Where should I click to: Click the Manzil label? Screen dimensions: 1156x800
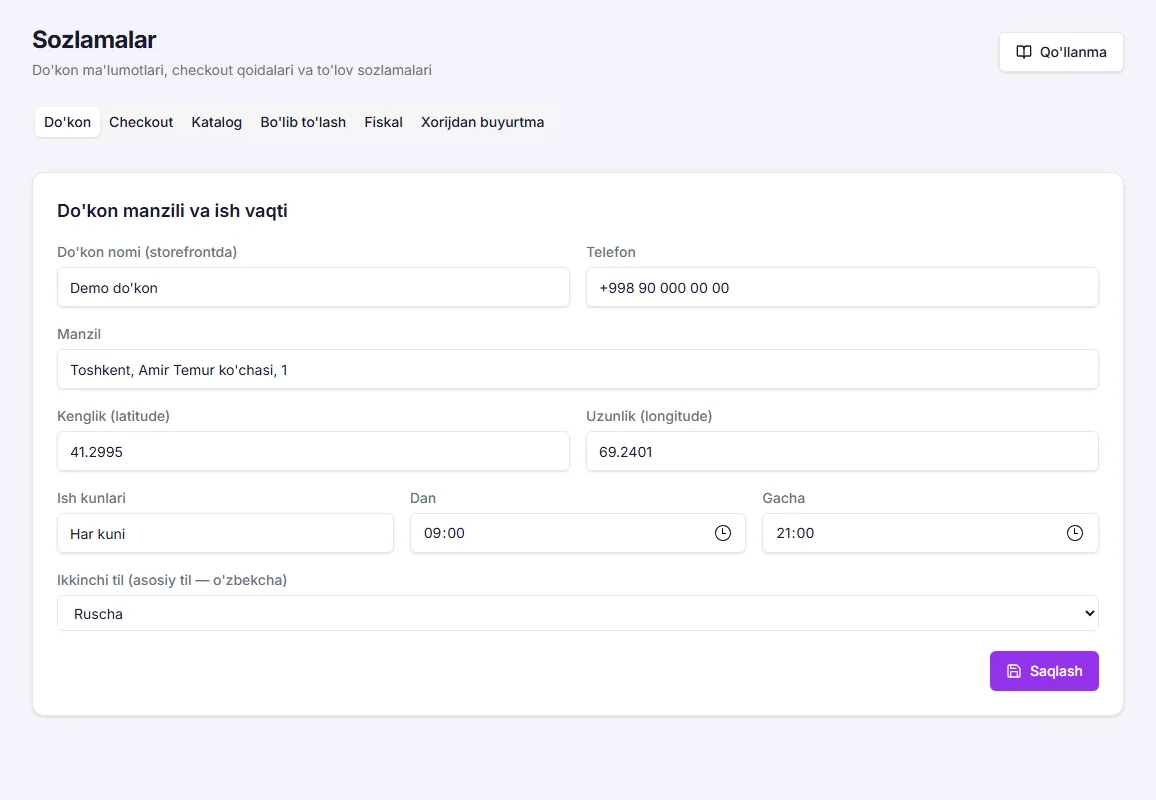pos(79,334)
